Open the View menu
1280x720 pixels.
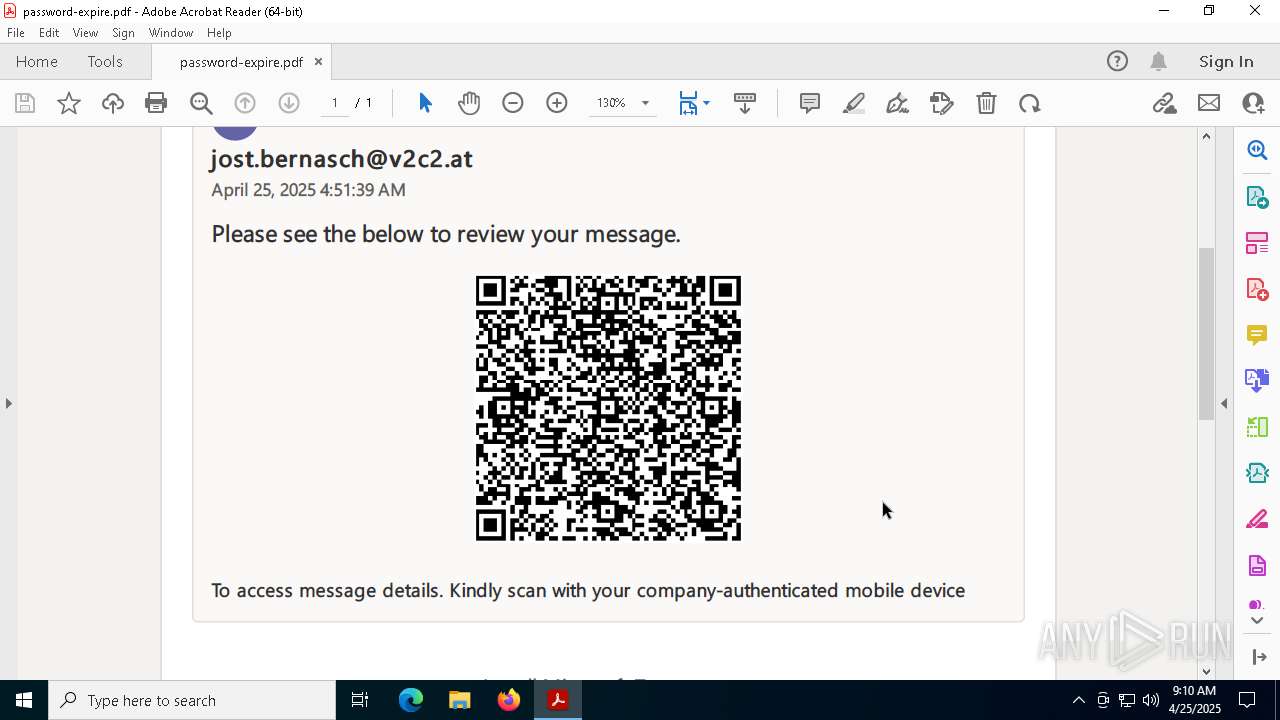(x=85, y=33)
